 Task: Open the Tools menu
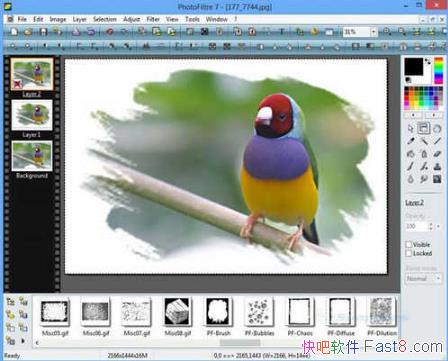(192, 19)
